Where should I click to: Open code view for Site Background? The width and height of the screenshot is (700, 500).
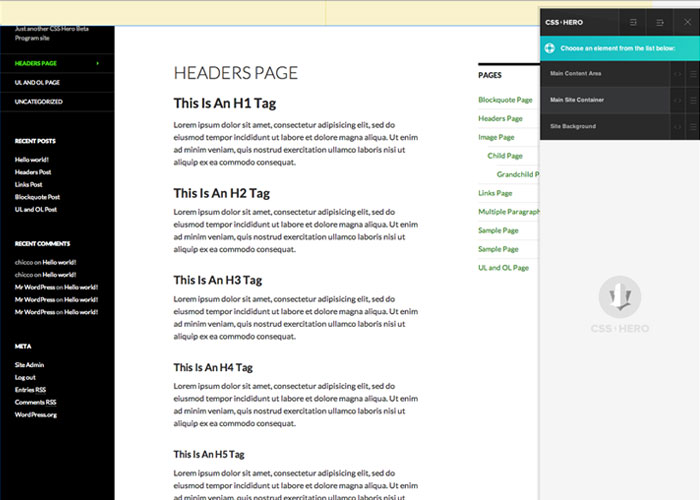pyautogui.click(x=677, y=127)
